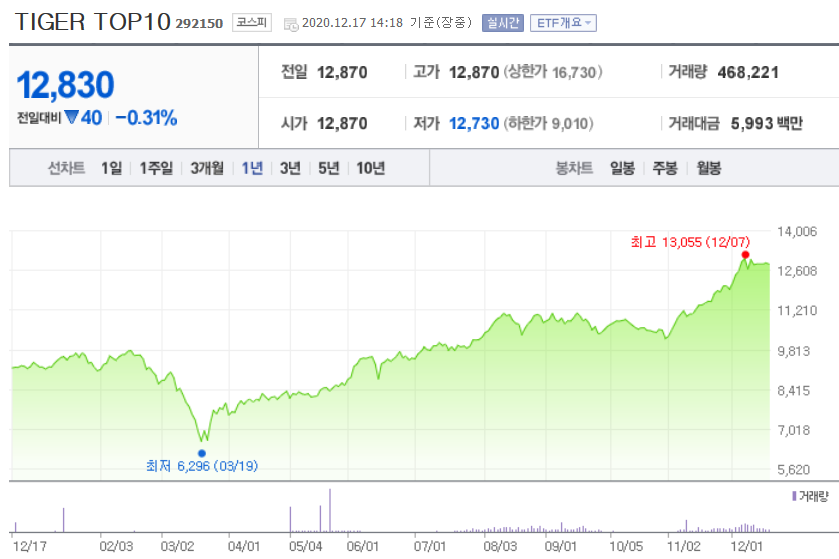Click the blue down-triangle change icon
The width and height of the screenshot is (839, 559).
pos(71,117)
